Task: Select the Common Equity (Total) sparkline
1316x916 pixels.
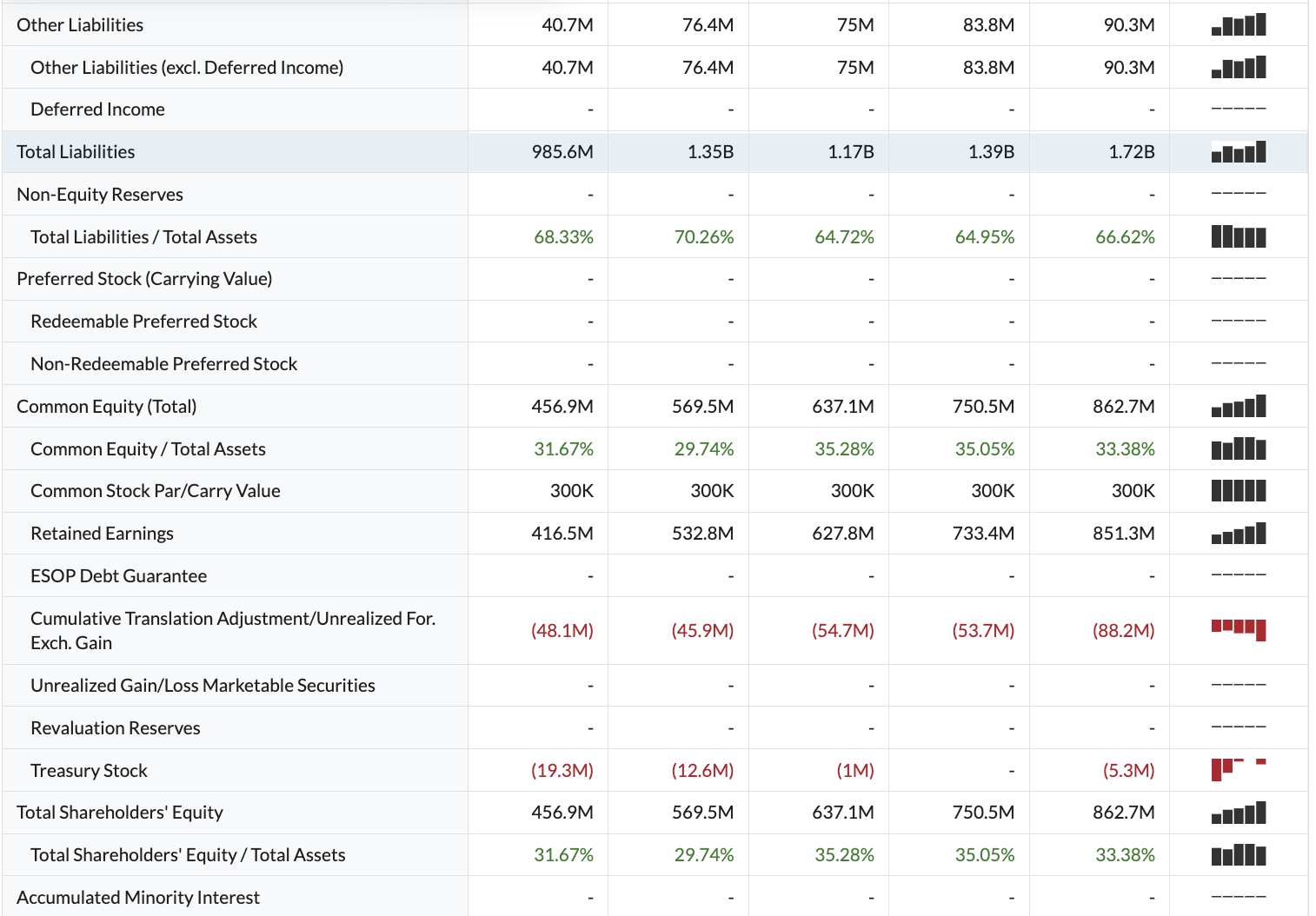Action: pos(1238,406)
